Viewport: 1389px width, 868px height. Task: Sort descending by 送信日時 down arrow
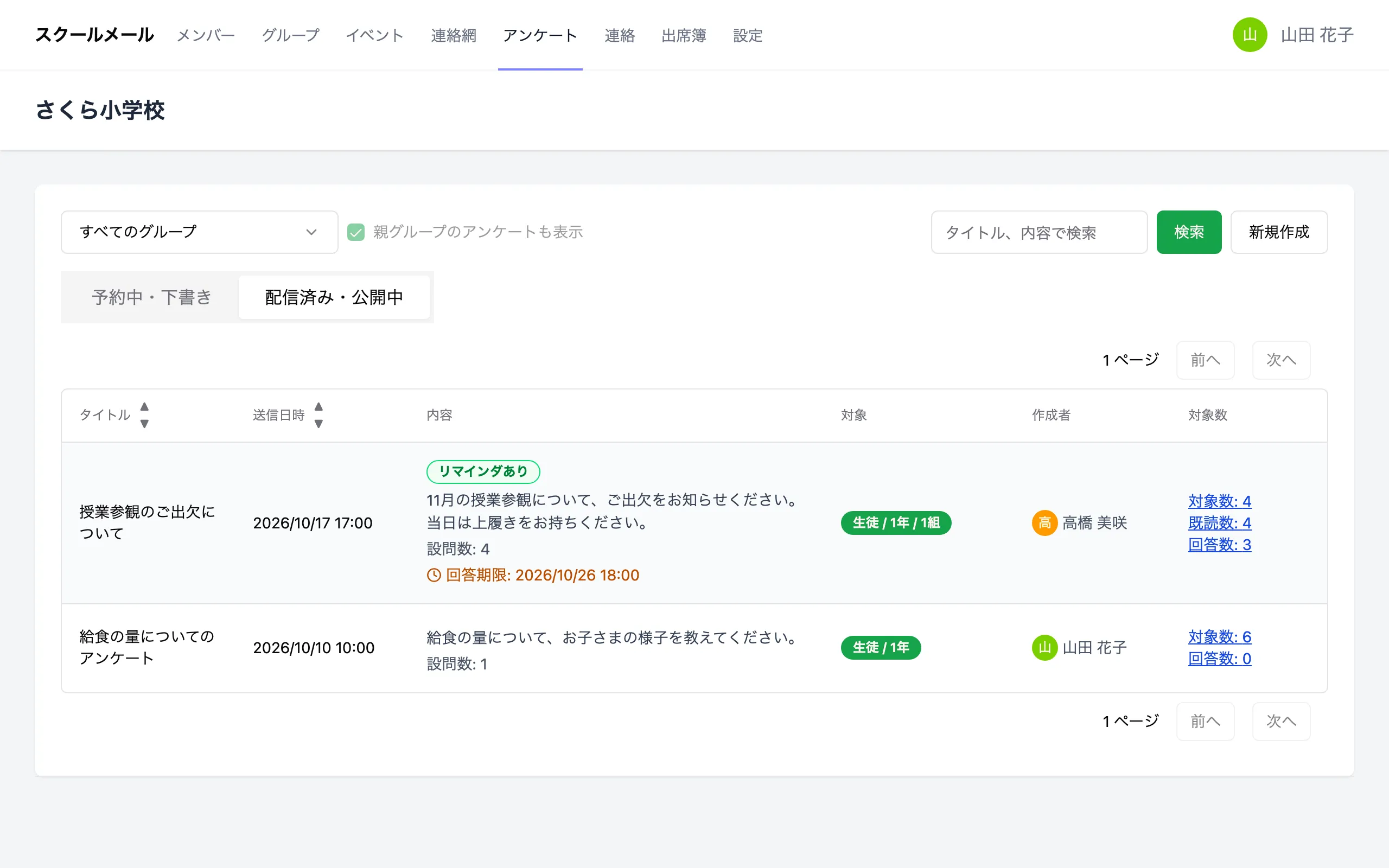click(x=318, y=424)
